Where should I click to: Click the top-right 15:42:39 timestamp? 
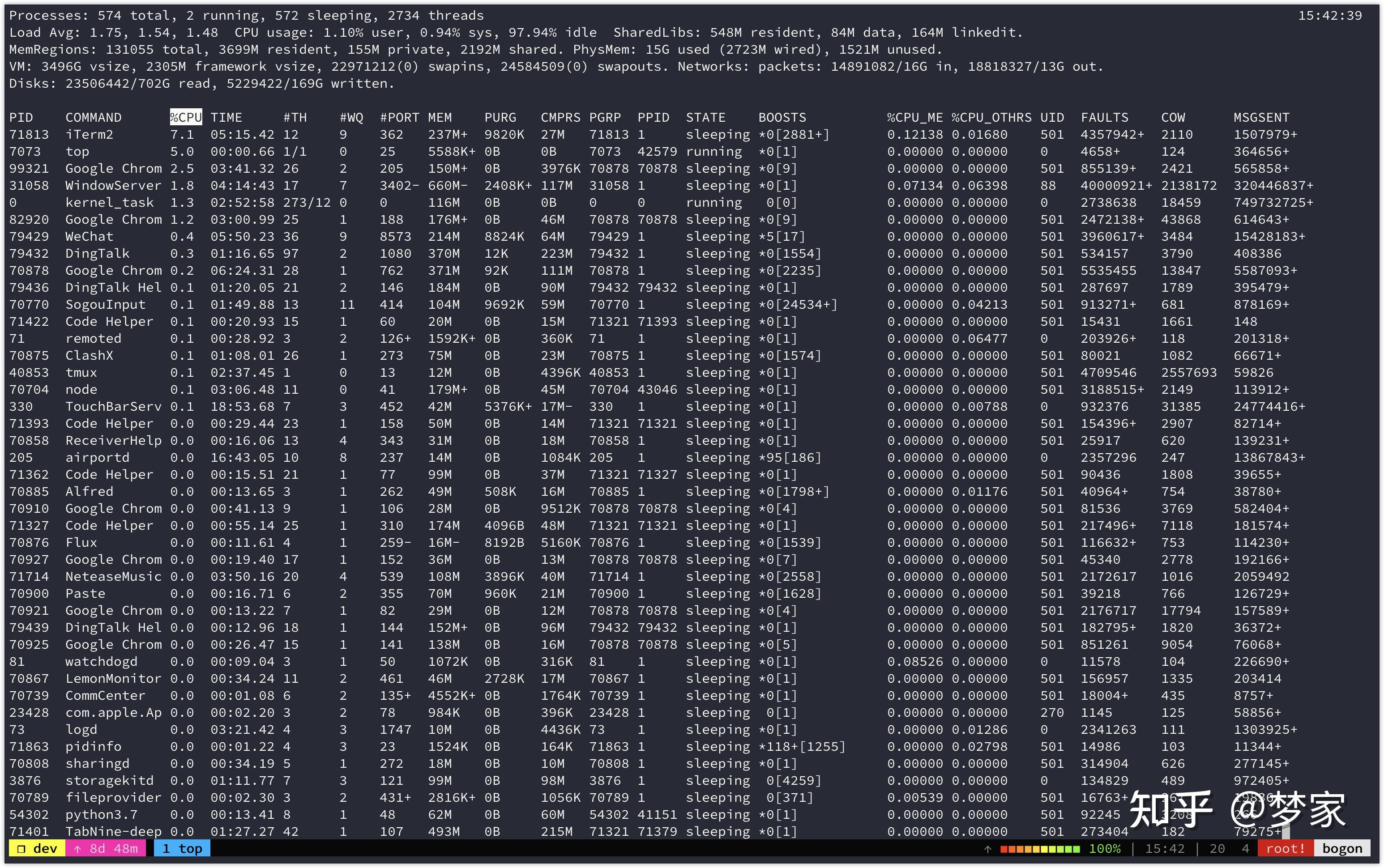(x=1329, y=16)
